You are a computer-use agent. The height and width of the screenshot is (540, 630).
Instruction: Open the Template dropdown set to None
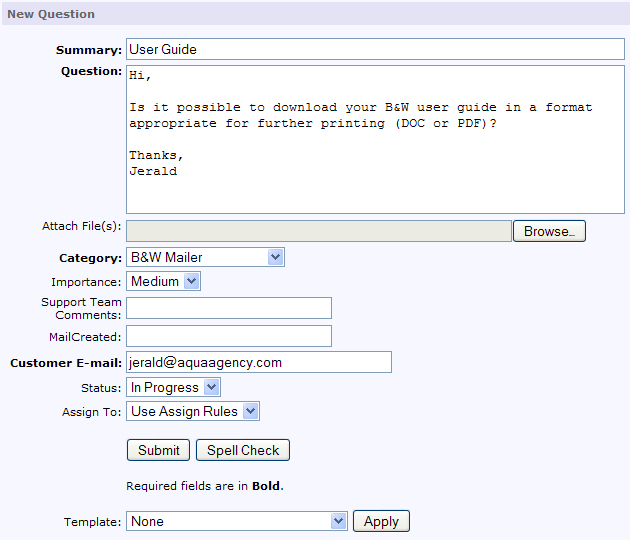pos(237,521)
